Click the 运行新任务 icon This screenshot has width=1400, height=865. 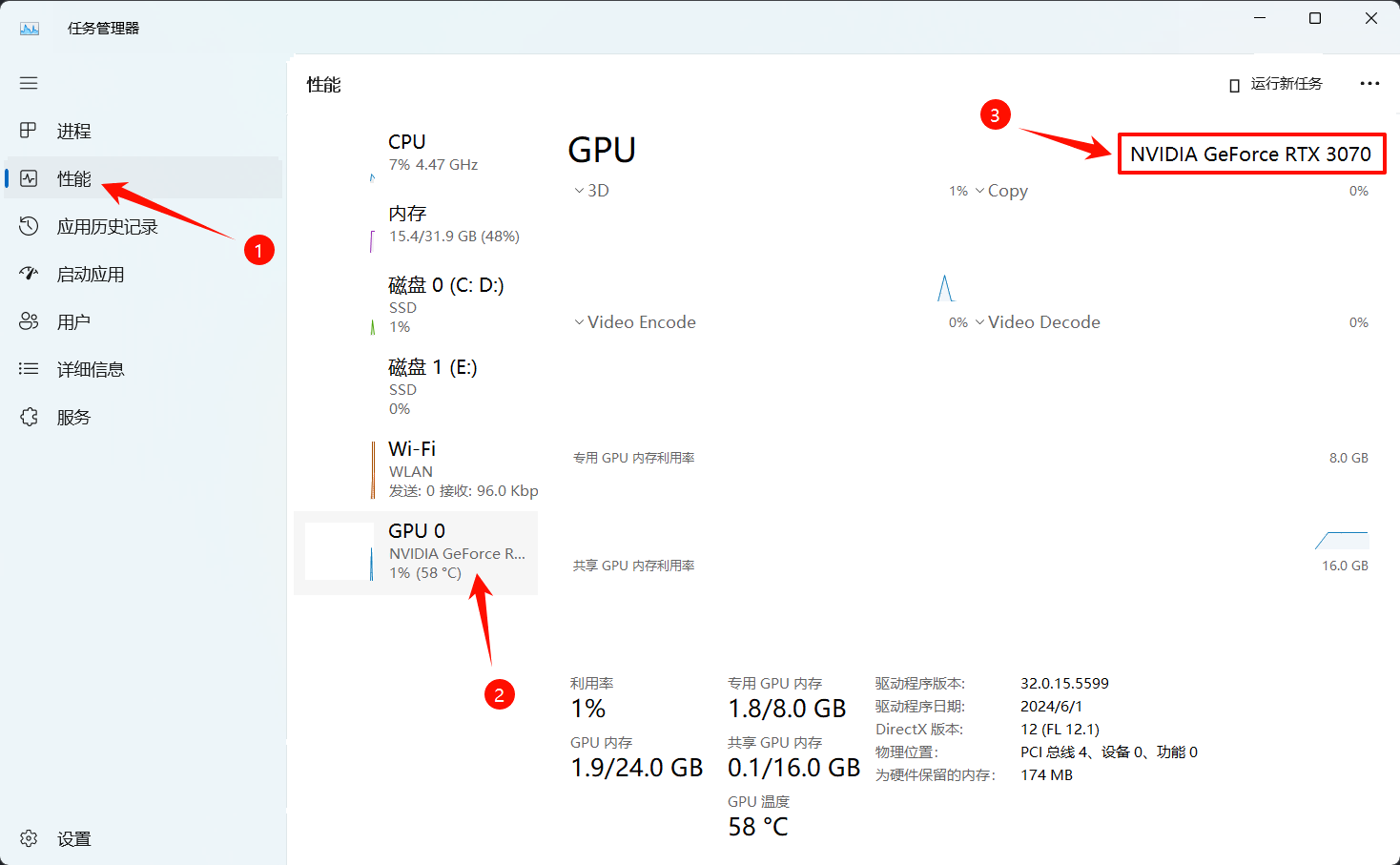tap(1234, 85)
